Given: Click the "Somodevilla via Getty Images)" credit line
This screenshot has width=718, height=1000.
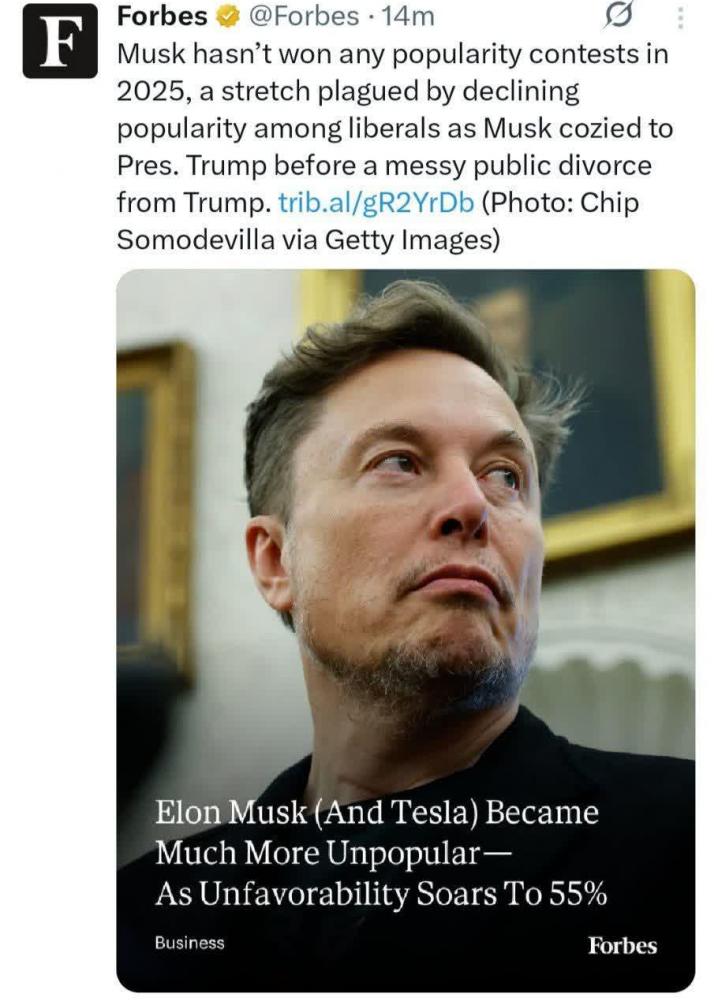Looking at the screenshot, I should point(309,240).
